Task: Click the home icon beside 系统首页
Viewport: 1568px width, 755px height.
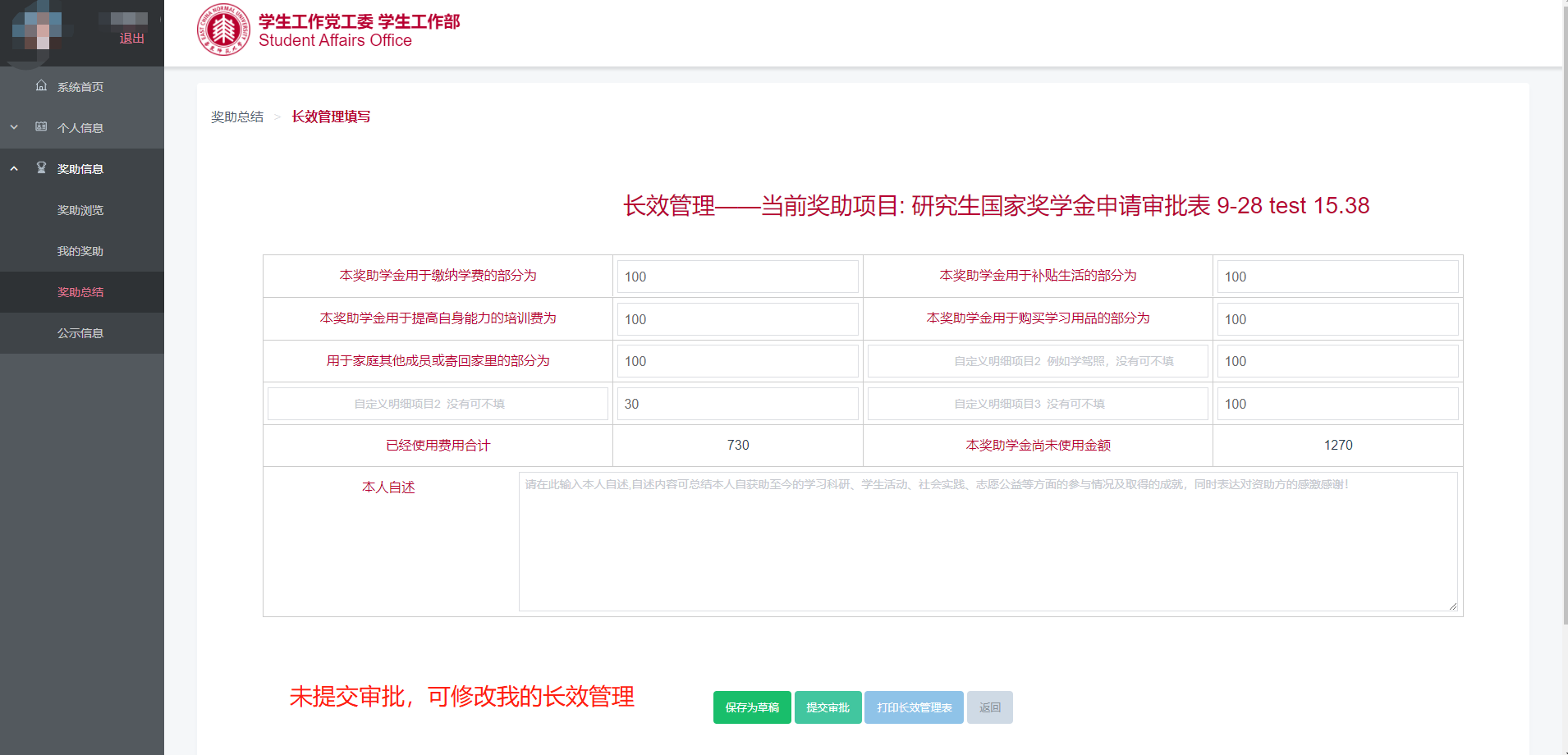Action: 41,86
